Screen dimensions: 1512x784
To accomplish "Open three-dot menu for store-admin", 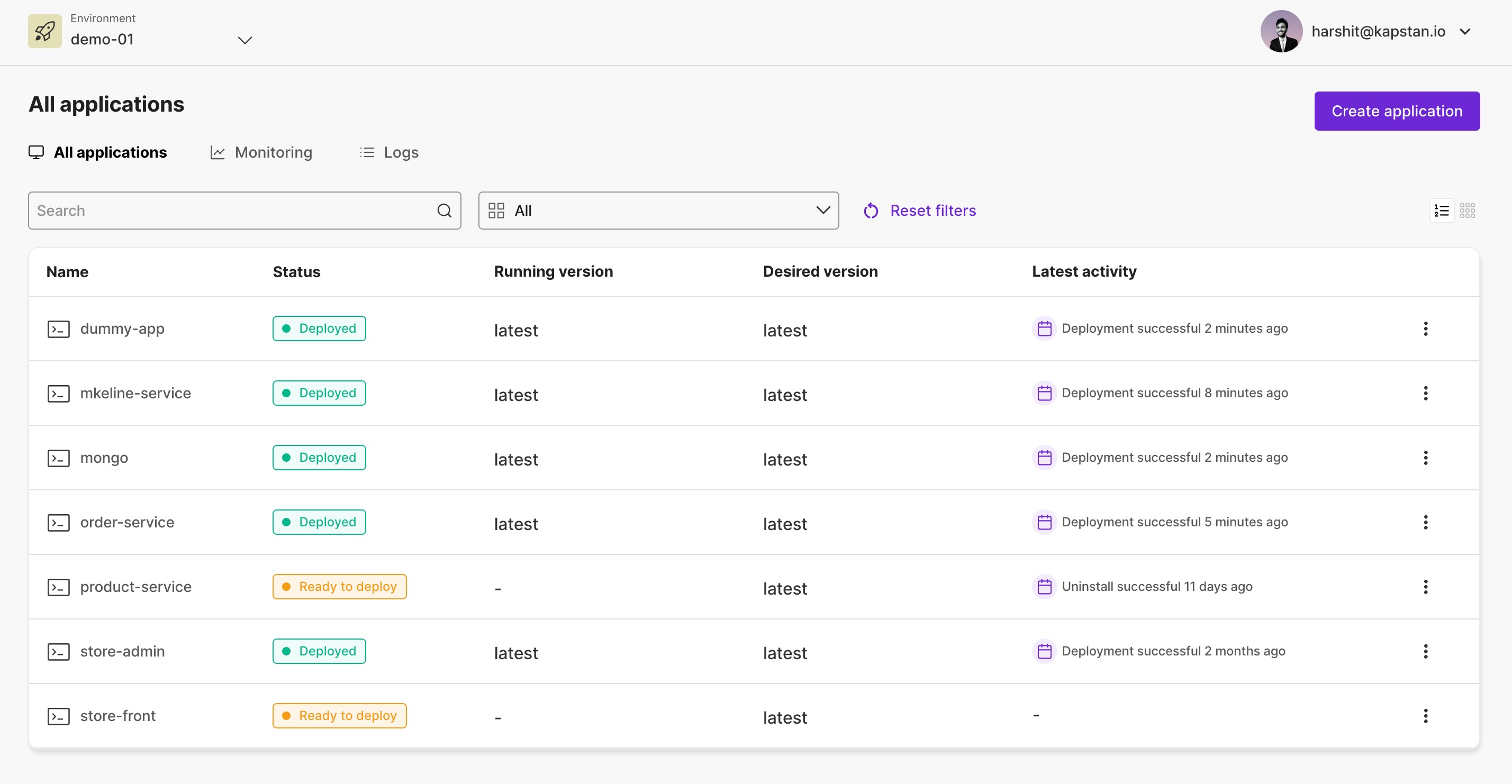I will coord(1425,651).
